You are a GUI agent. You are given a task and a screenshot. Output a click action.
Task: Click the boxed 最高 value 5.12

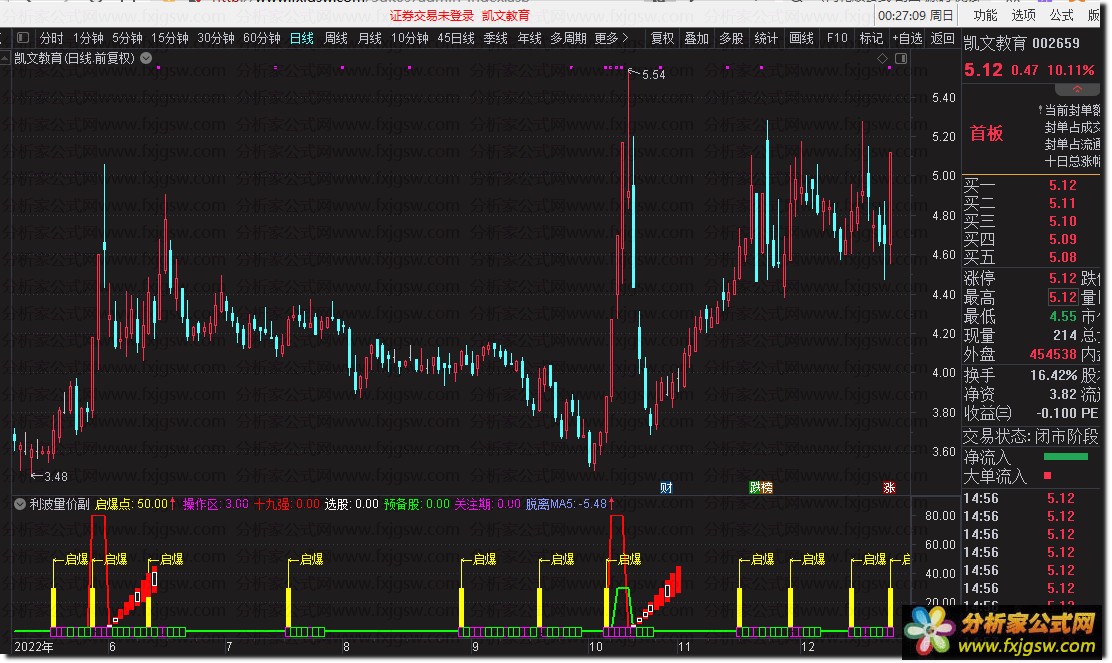pos(1062,297)
